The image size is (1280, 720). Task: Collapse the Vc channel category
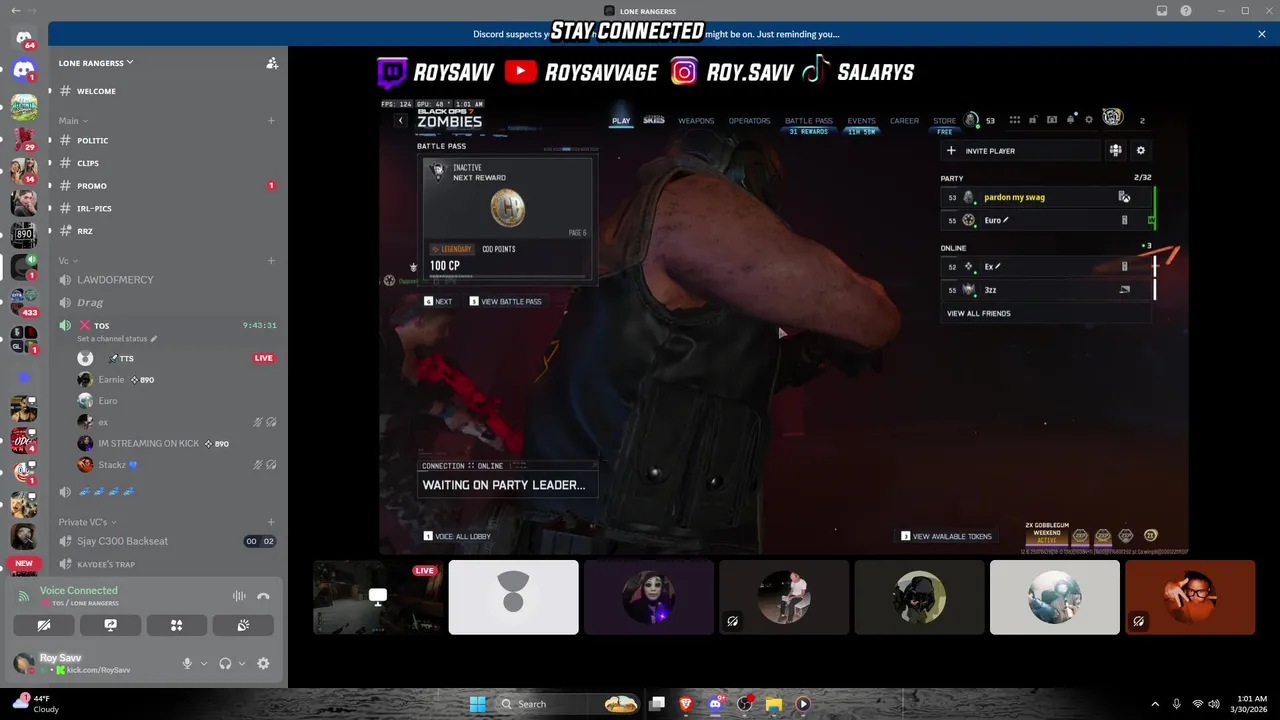tap(68, 261)
